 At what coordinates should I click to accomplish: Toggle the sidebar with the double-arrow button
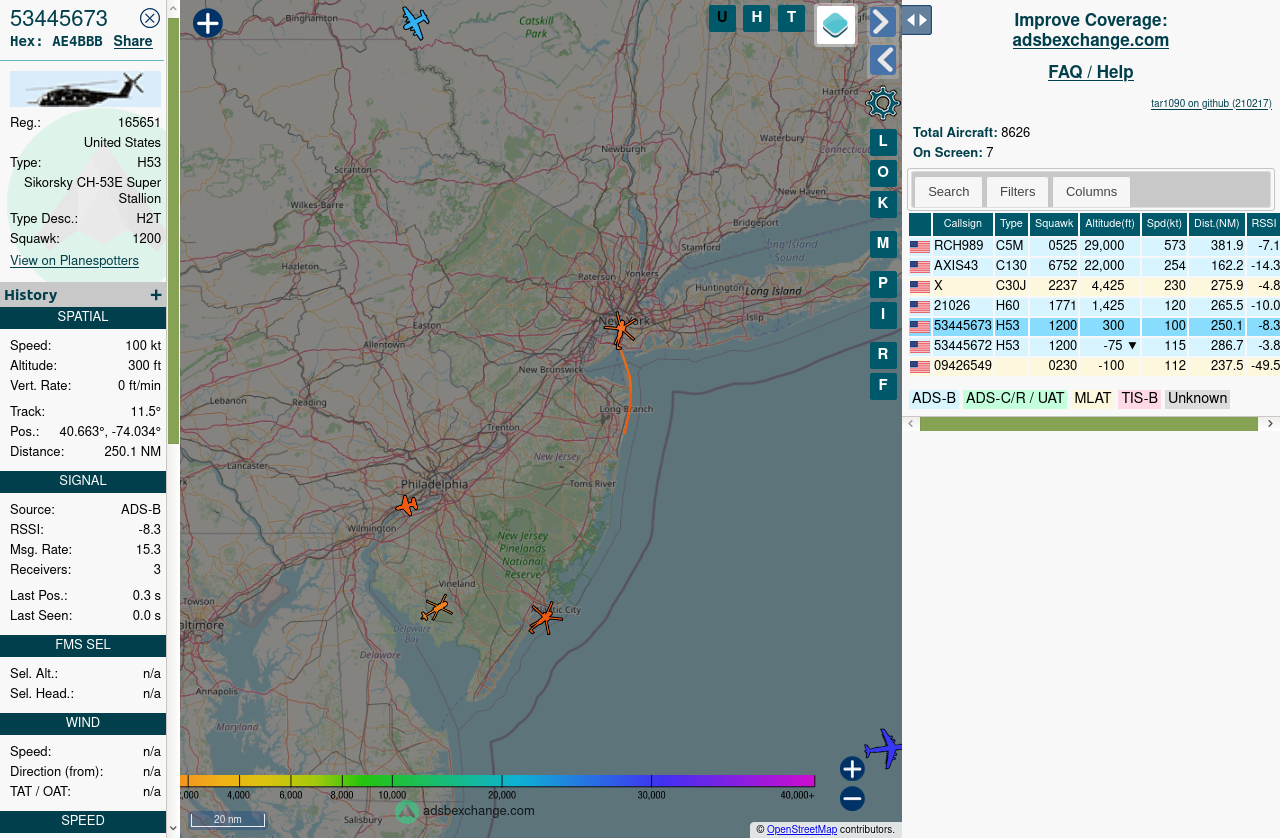click(x=917, y=20)
